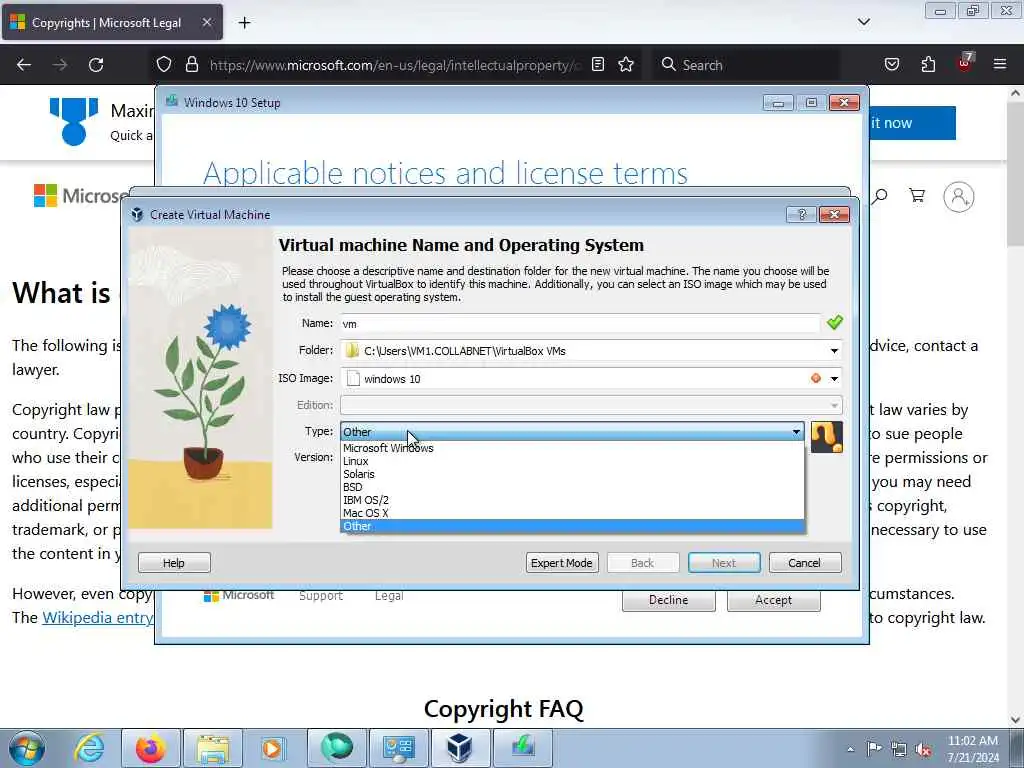Click Support link in Windows 10 Setup
This screenshot has width=1024, height=768.
coord(321,596)
